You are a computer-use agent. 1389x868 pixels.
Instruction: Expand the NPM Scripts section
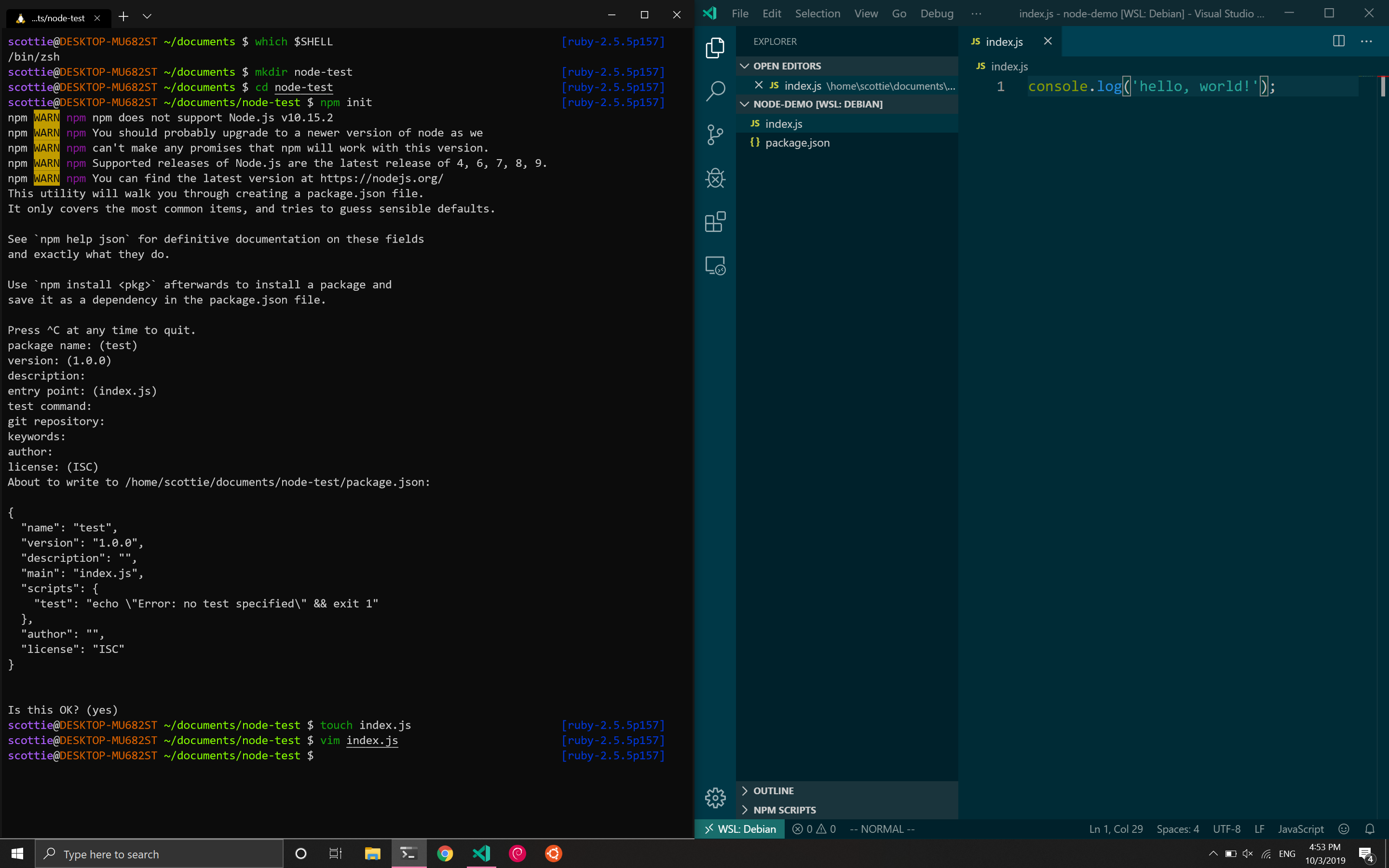tap(846, 810)
